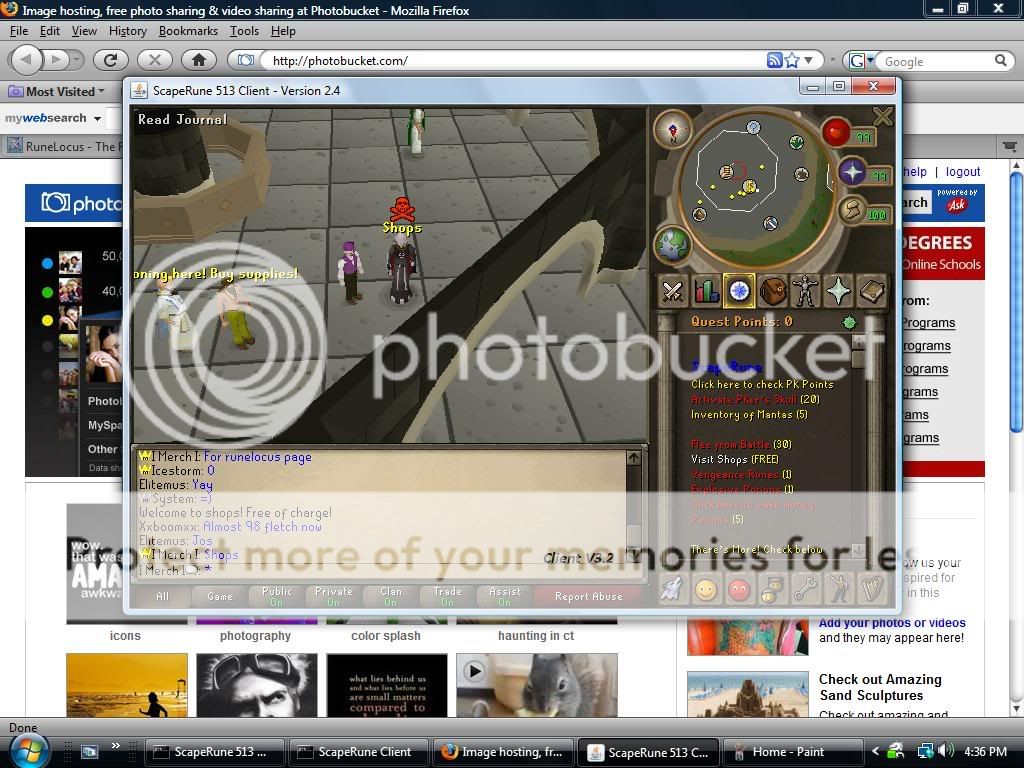Click the compass above the minimap
1024x768 pixels.
(x=672, y=129)
